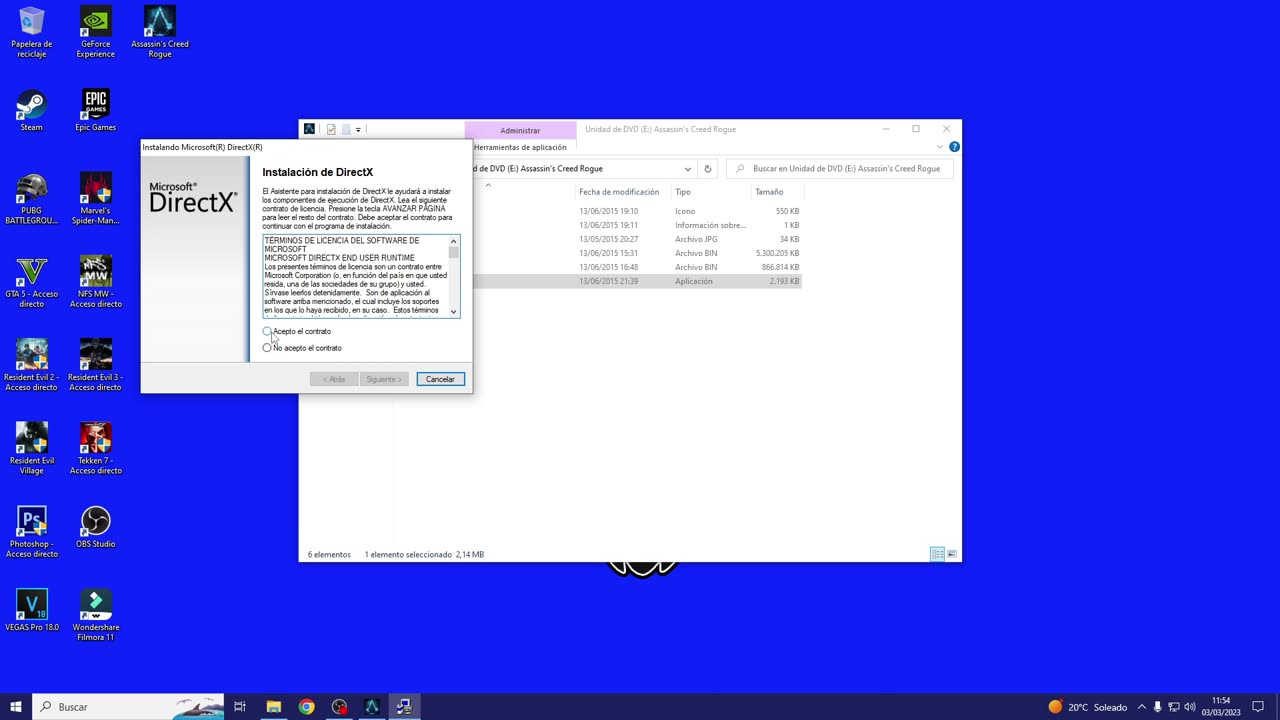Screen dimensions: 1280x720
Task: Open the volume control in system tray
Action: tap(1190, 707)
